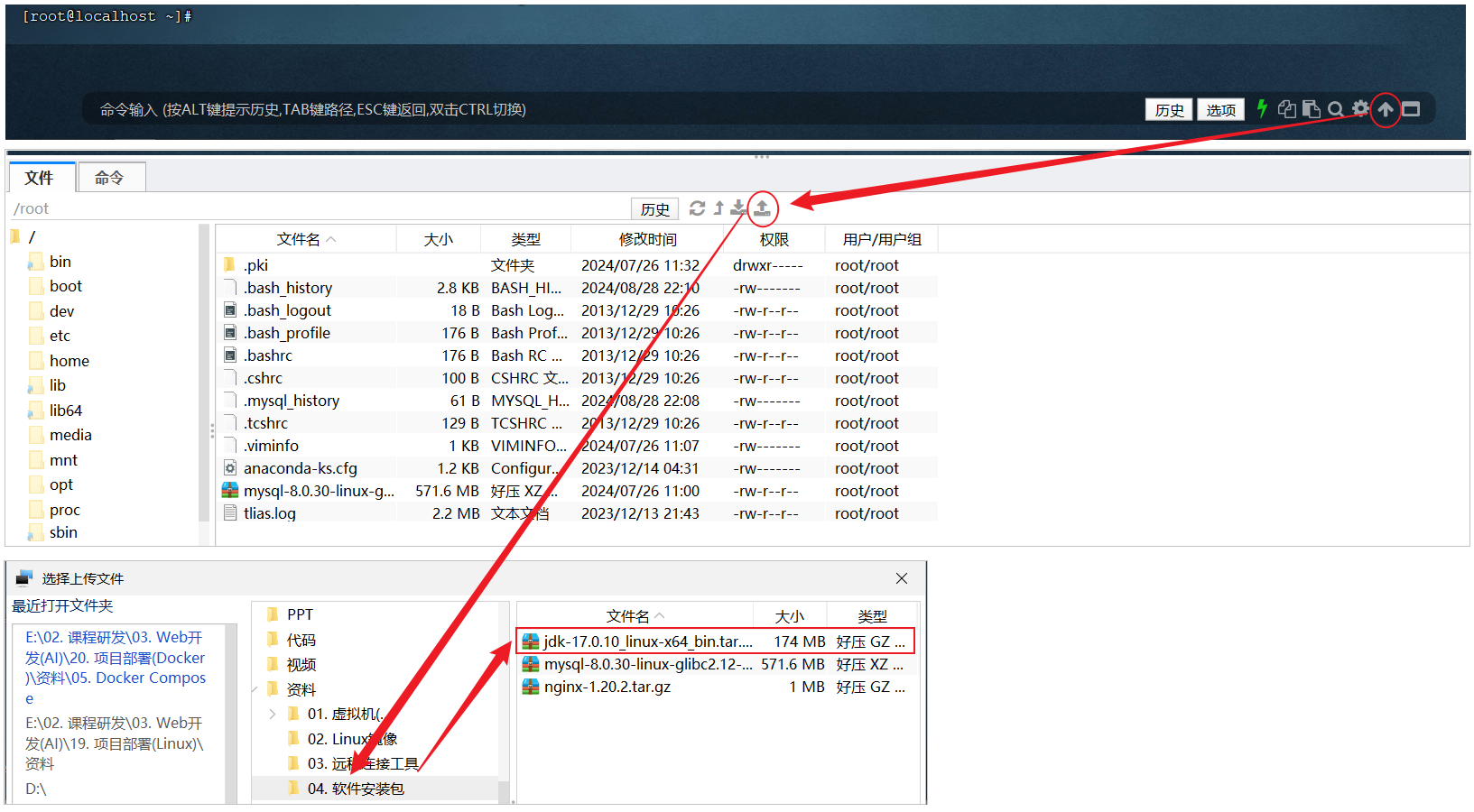Viewport: 1474px width, 812px height.
Task: Click the copy icon in command bar
Action: (x=1287, y=109)
